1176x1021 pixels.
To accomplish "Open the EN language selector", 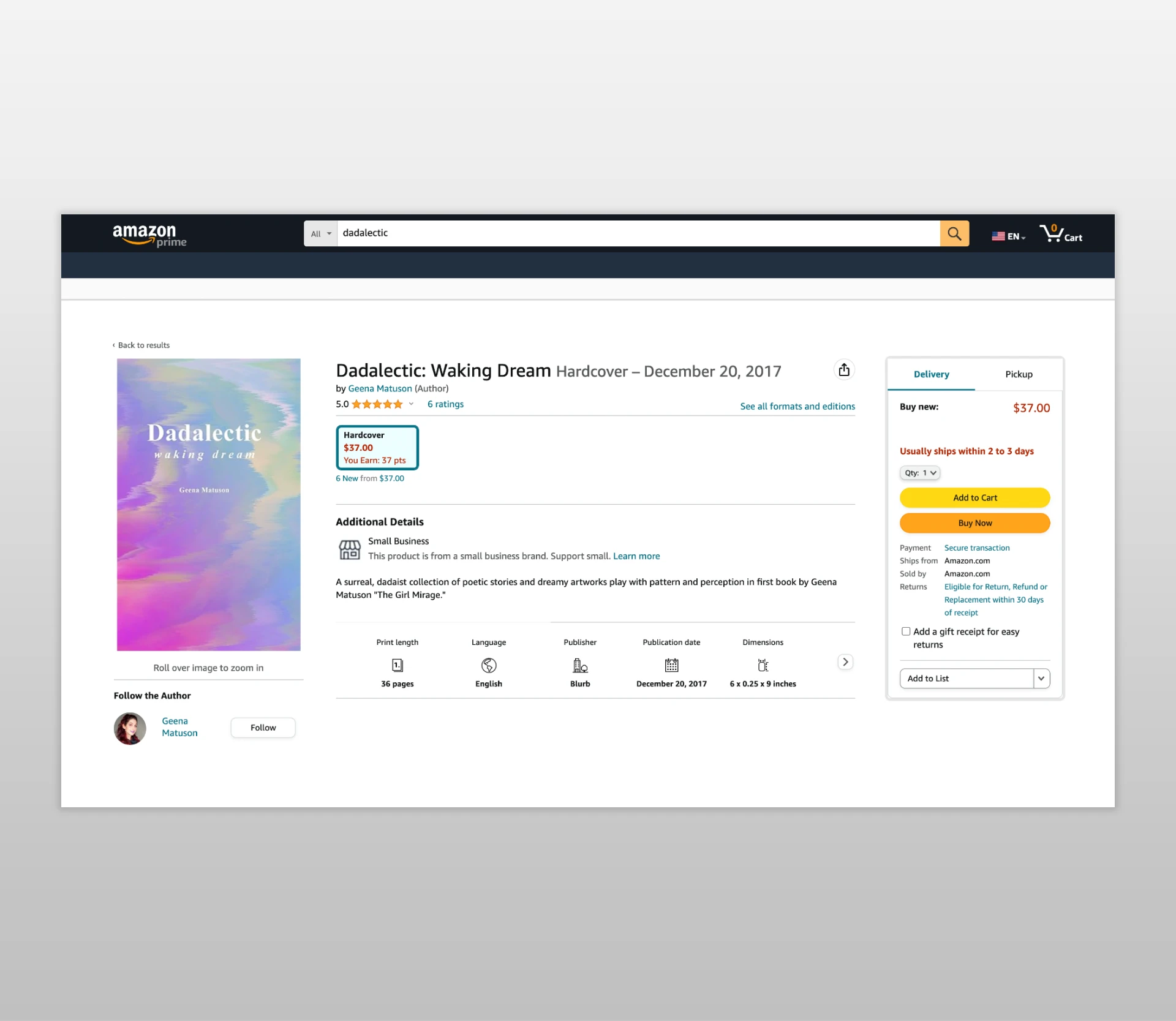I will pos(1008,236).
